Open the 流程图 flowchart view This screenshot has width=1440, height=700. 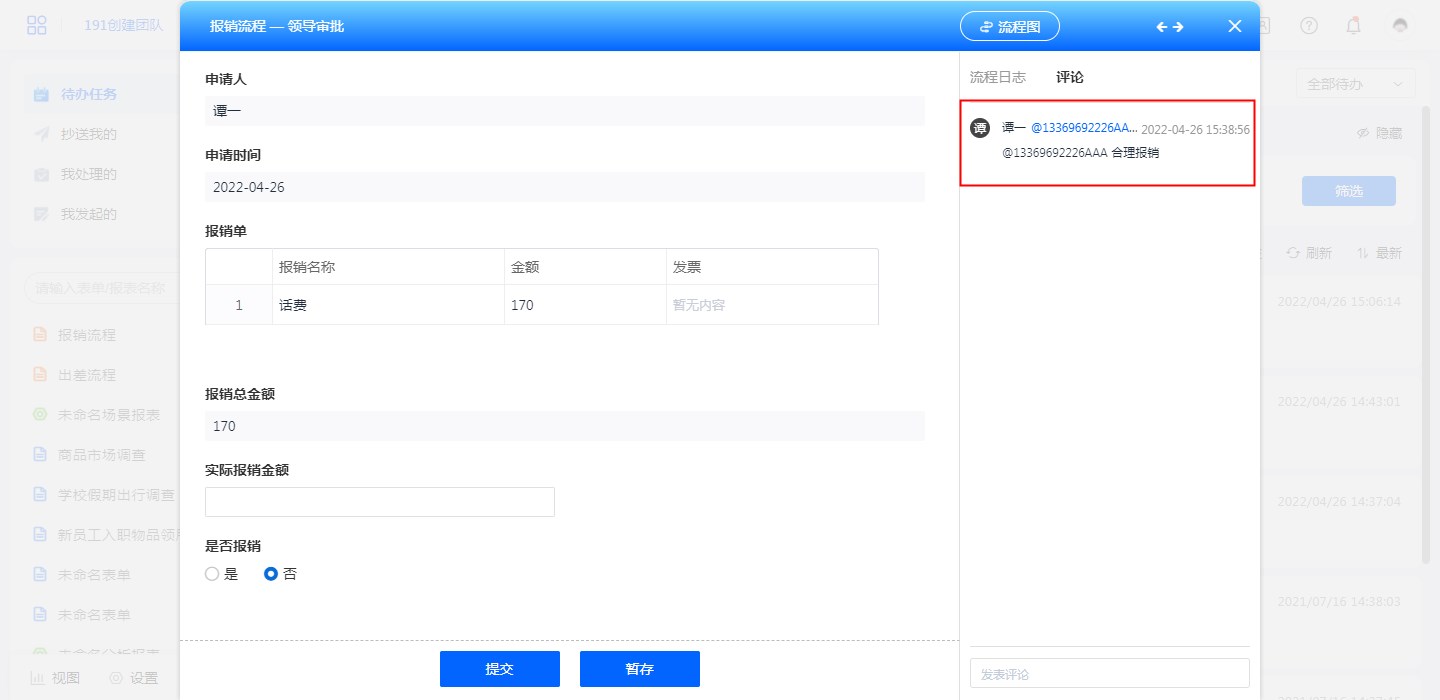(1009, 27)
